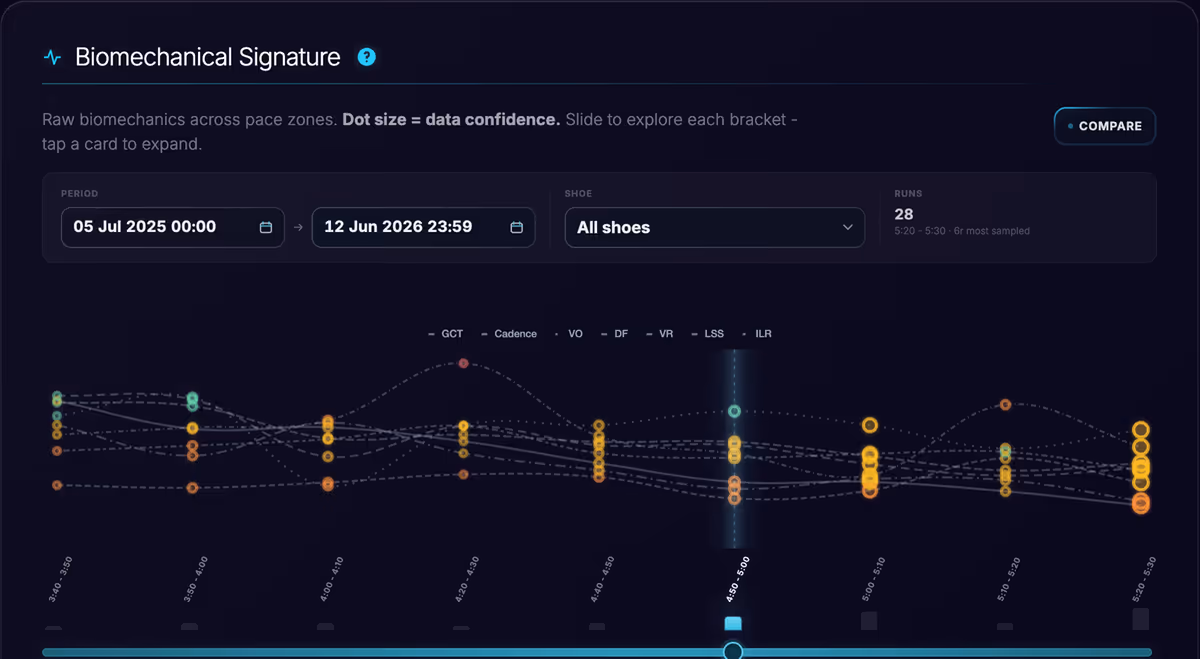Toggle Cadence series in chart legend
1200x659 pixels.
[509, 334]
